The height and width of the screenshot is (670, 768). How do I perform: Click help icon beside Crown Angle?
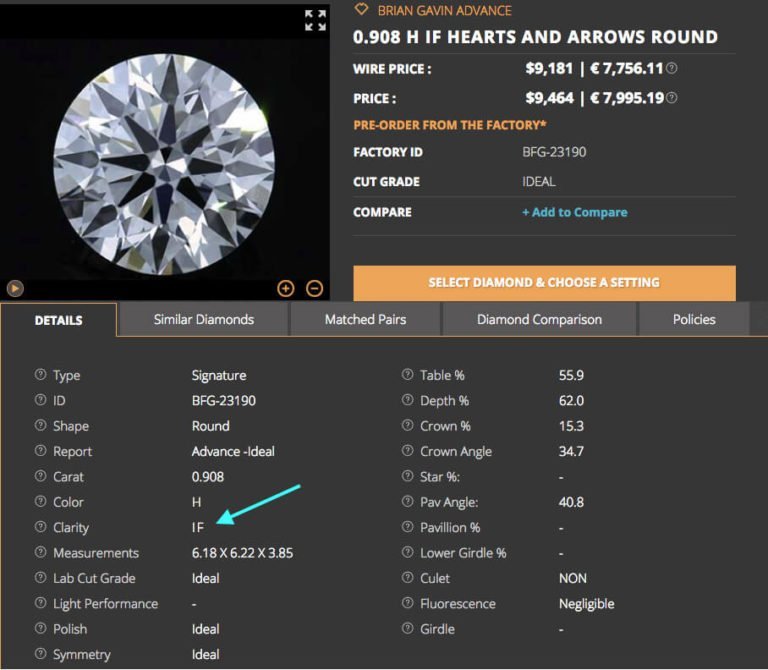coord(408,451)
